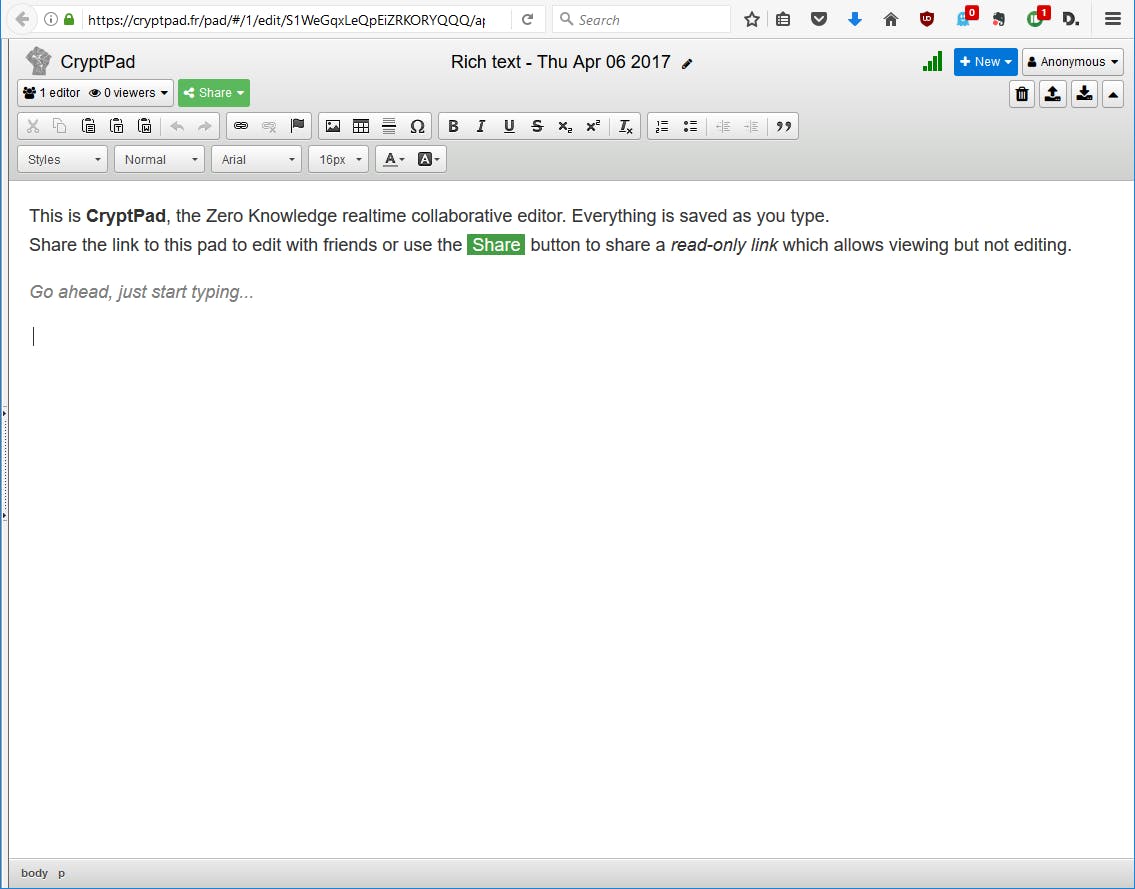Screen dimensions: 1135x889
Task: Click the import upload icon
Action: 1053,94
